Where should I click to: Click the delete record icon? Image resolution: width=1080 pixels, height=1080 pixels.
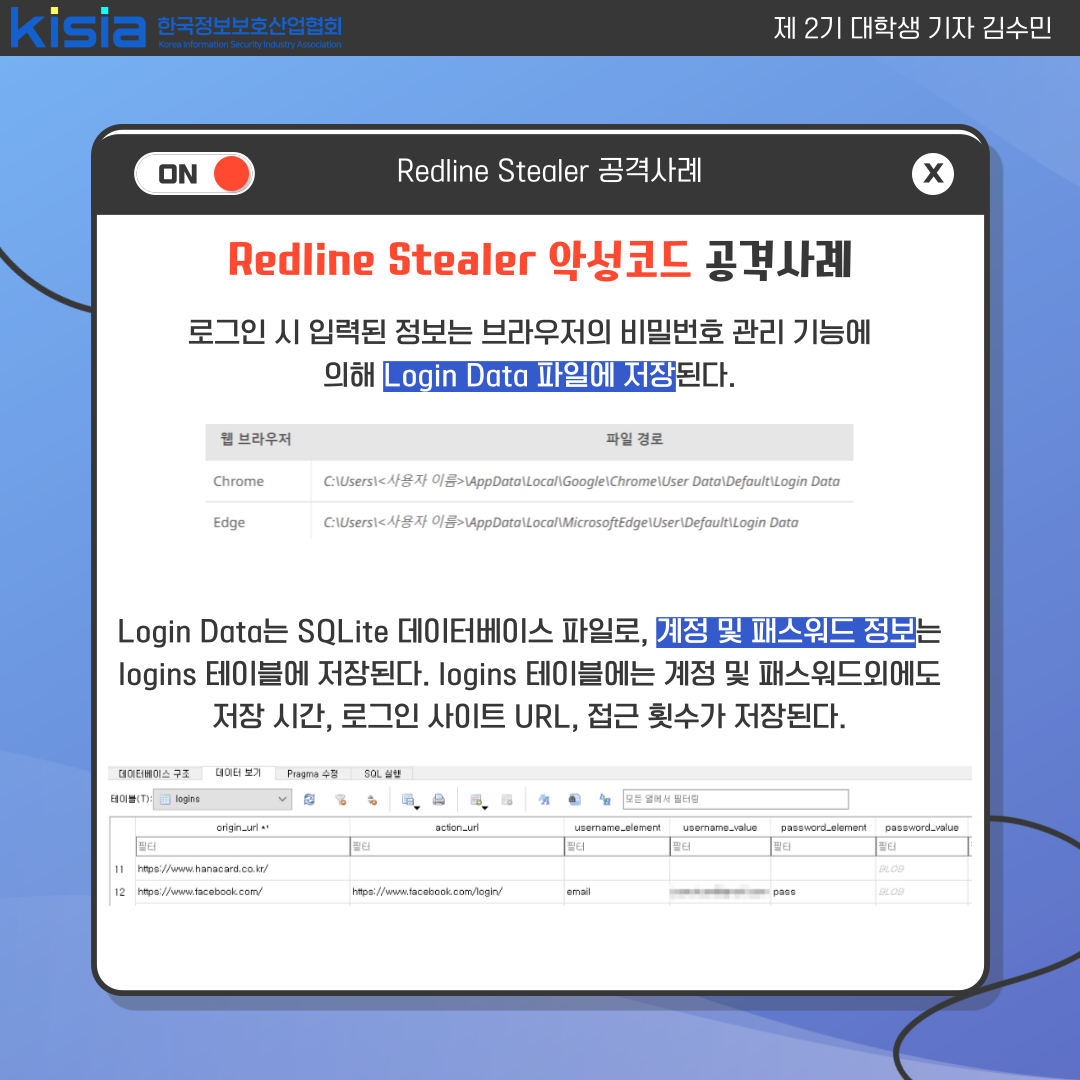click(x=507, y=799)
